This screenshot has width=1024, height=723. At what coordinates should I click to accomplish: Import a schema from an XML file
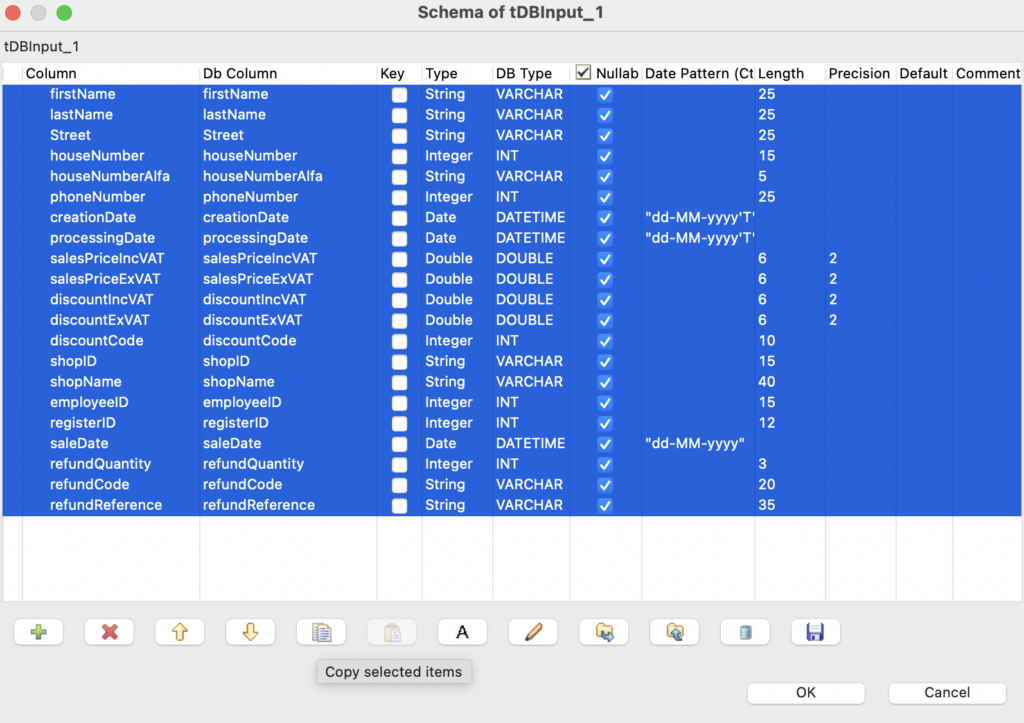click(x=603, y=631)
